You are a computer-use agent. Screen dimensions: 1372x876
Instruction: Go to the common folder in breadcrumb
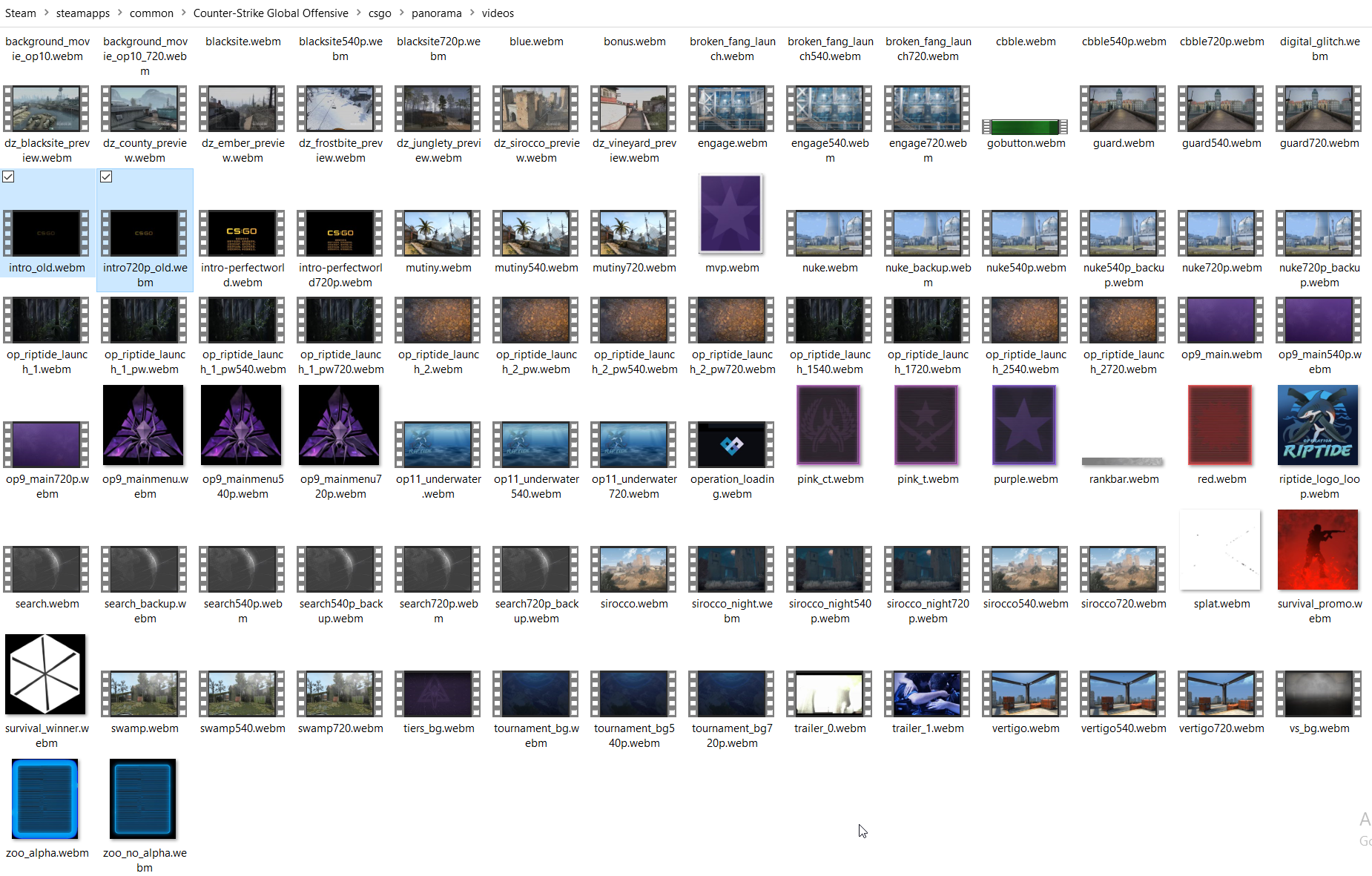[151, 13]
